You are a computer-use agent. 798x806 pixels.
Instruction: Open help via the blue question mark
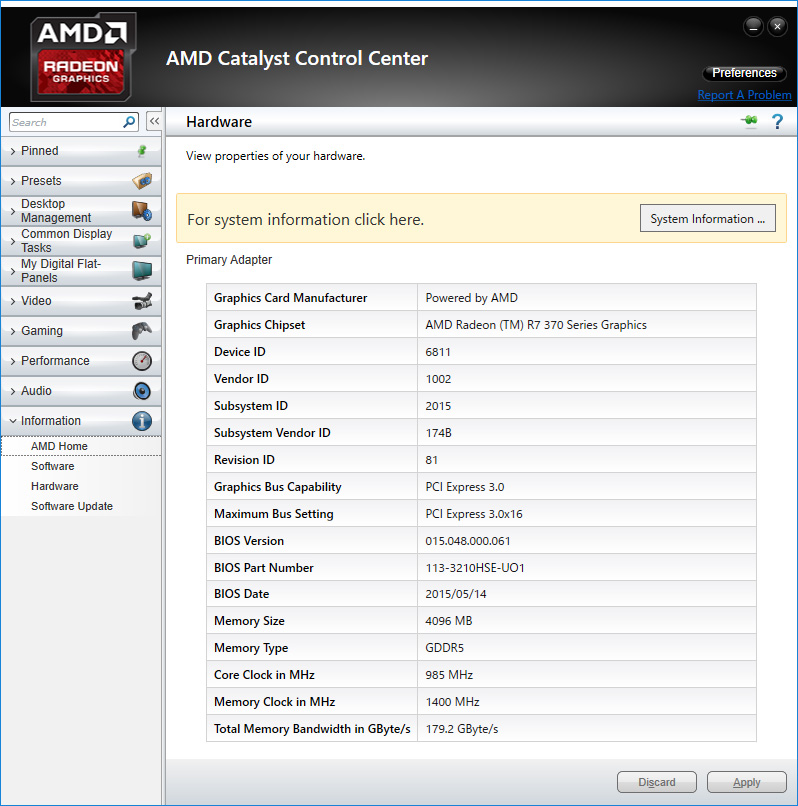(x=777, y=122)
